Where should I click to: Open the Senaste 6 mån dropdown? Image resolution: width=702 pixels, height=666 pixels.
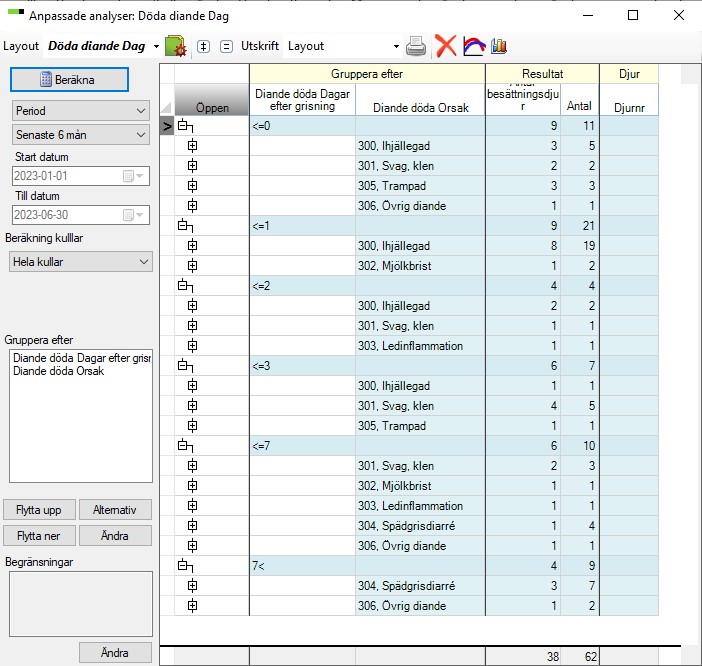point(81,135)
